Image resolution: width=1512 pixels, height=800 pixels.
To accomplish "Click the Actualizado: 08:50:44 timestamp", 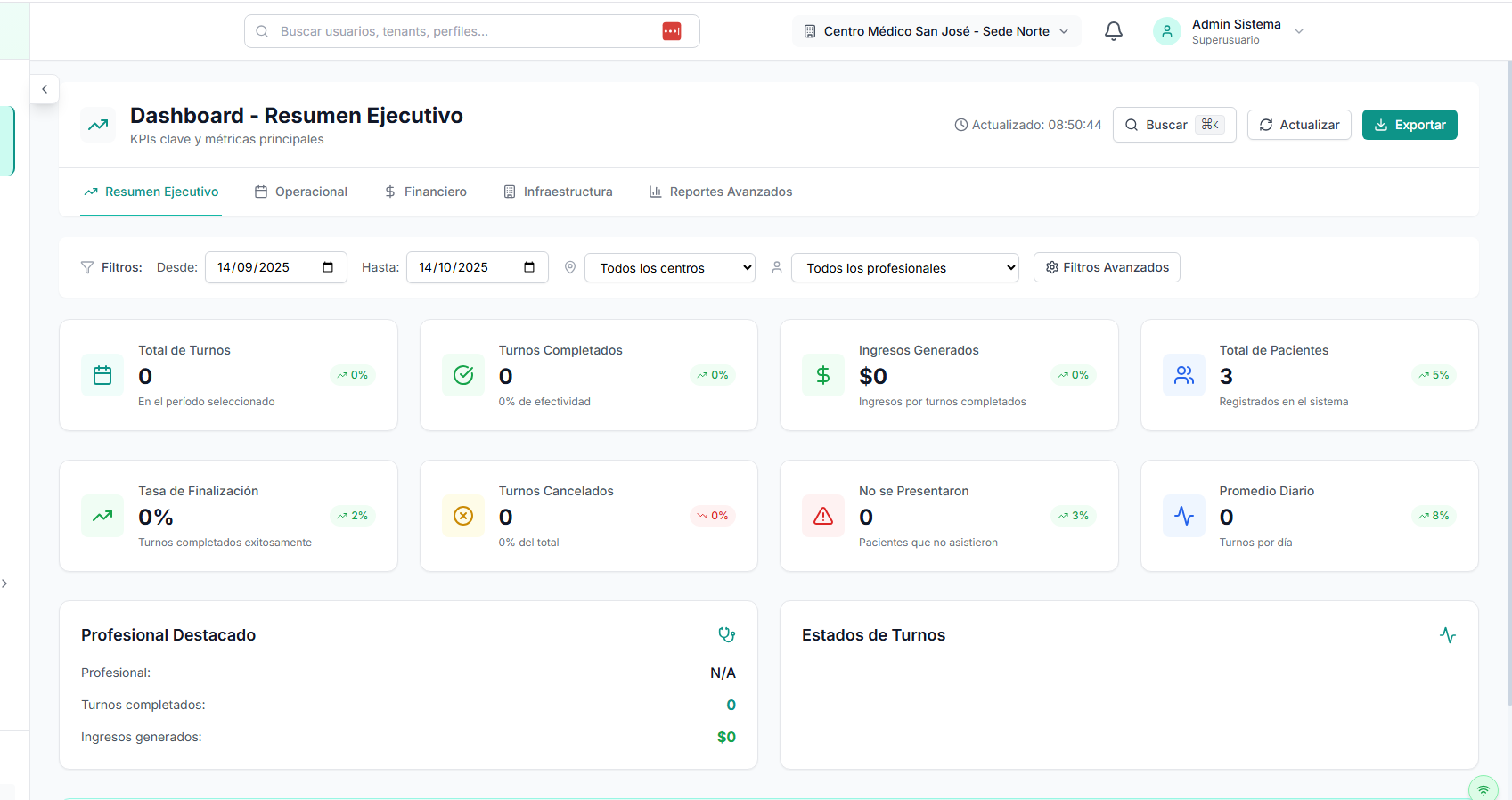I will (1036, 125).
